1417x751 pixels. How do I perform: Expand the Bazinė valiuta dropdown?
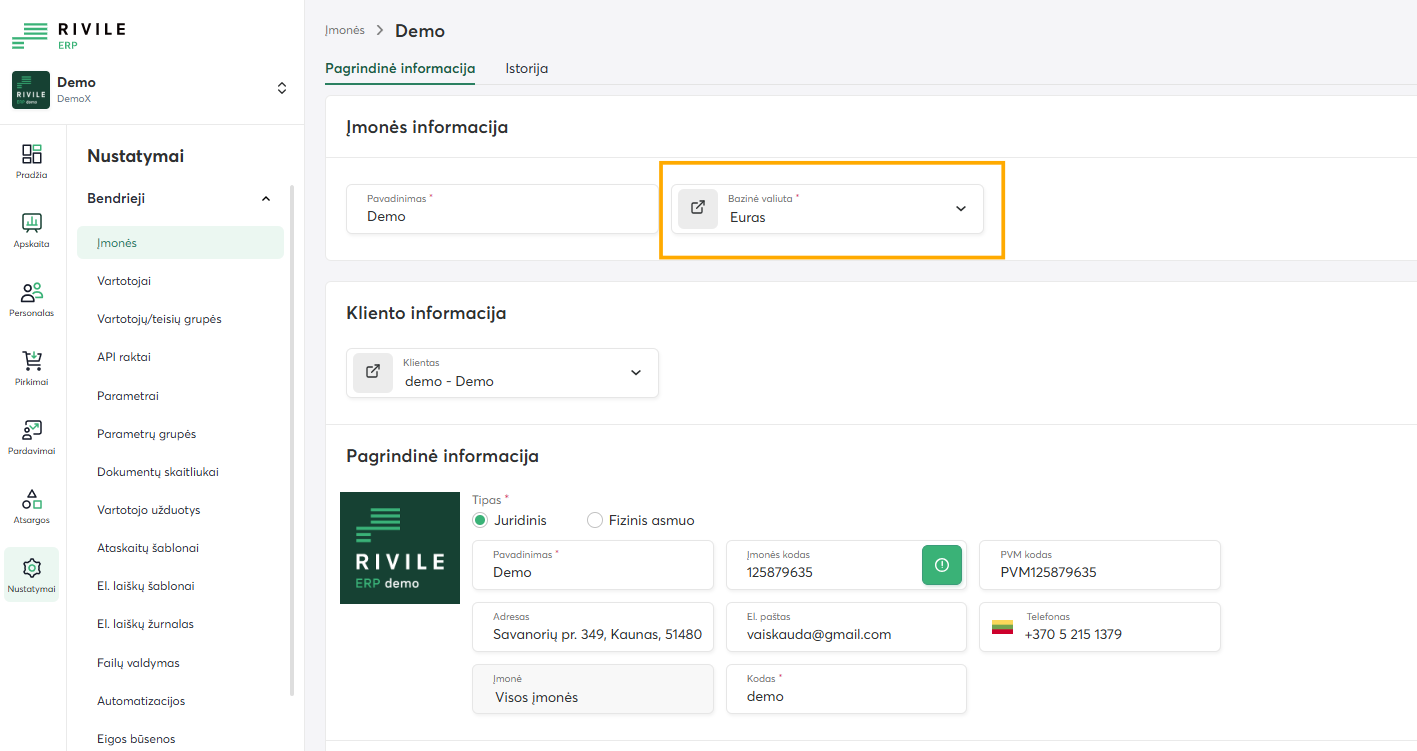[960, 209]
